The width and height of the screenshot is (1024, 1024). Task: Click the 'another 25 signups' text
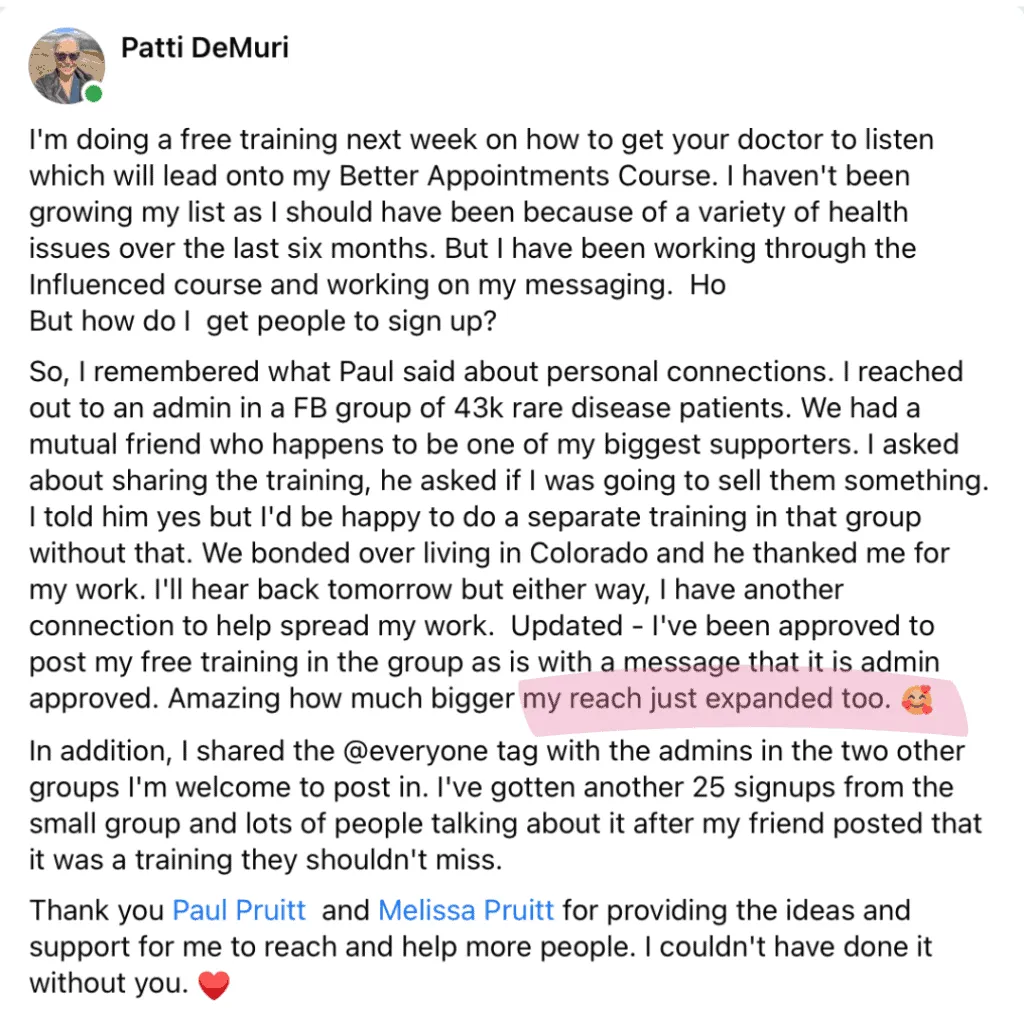pos(614,788)
